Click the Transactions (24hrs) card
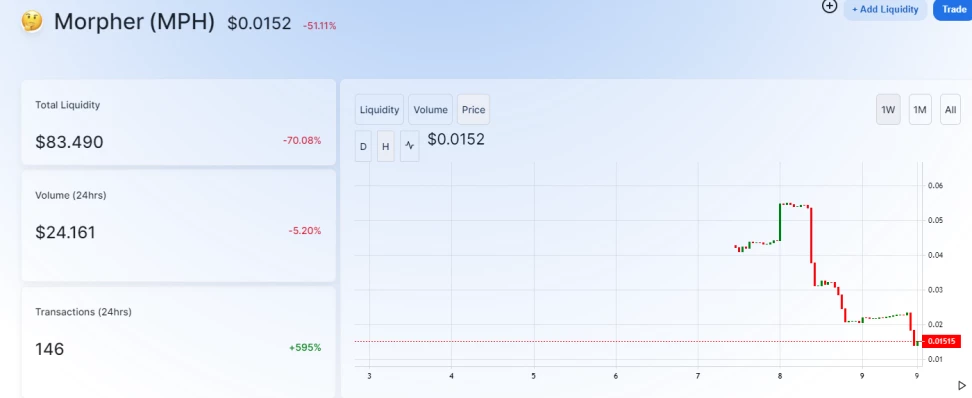 pos(179,342)
